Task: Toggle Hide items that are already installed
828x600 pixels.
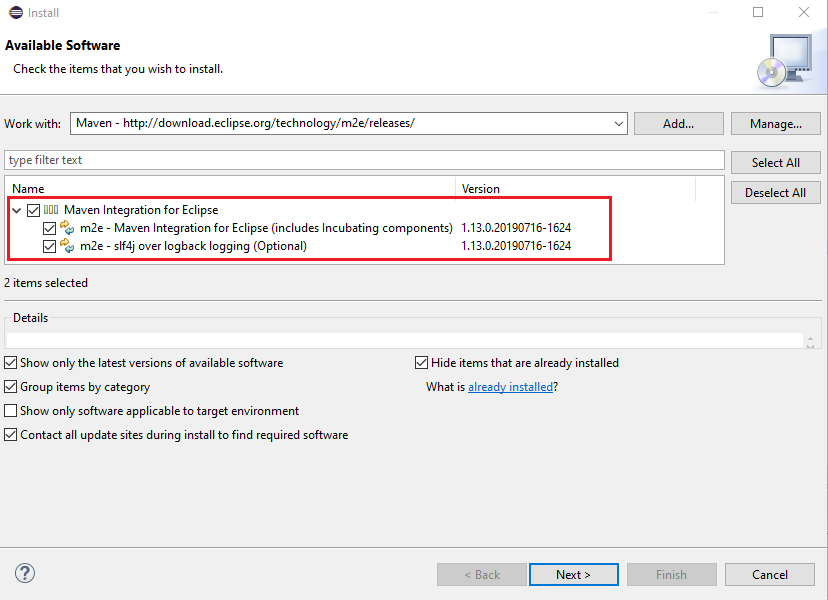Action: click(422, 363)
